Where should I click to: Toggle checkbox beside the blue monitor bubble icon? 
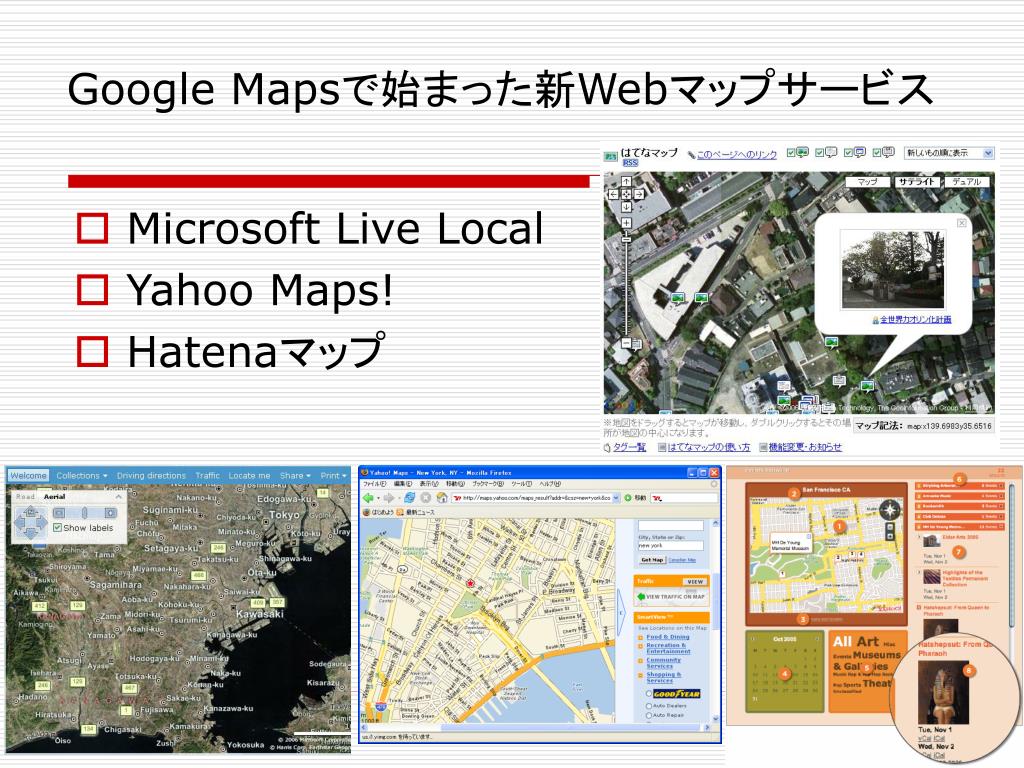[x=848, y=153]
